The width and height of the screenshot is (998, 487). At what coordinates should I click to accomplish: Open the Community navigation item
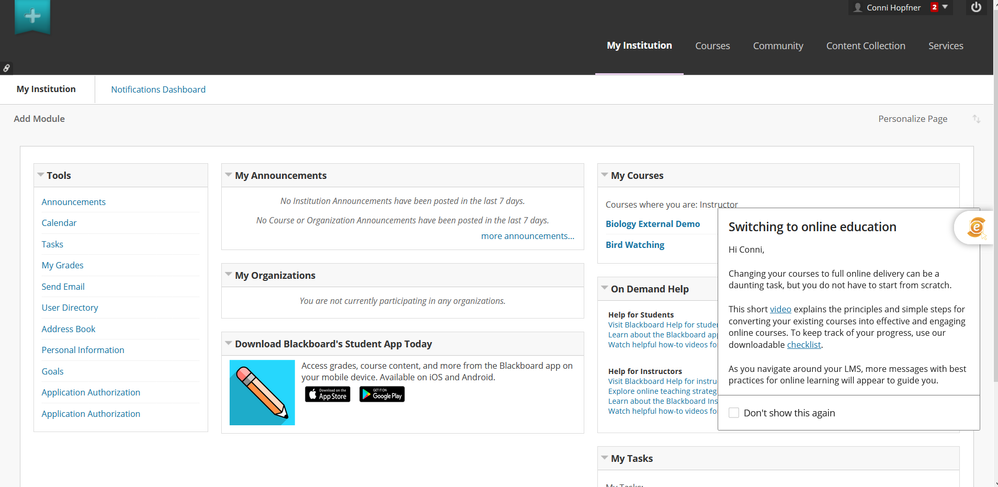[x=778, y=46]
